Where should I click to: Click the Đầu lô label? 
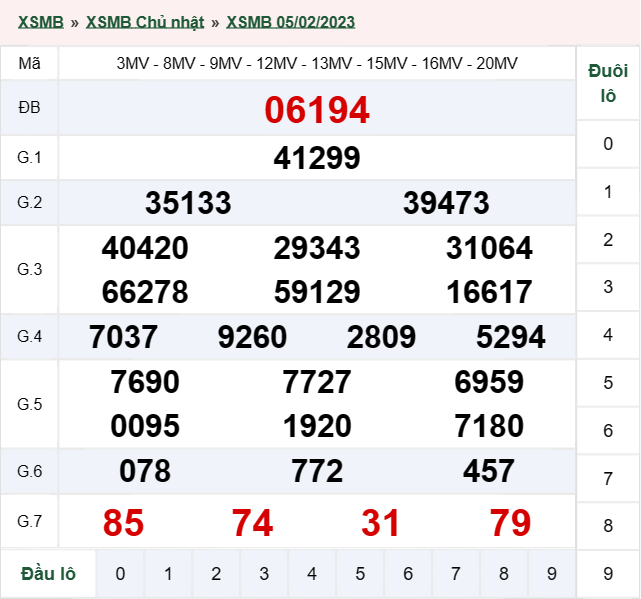click(48, 574)
